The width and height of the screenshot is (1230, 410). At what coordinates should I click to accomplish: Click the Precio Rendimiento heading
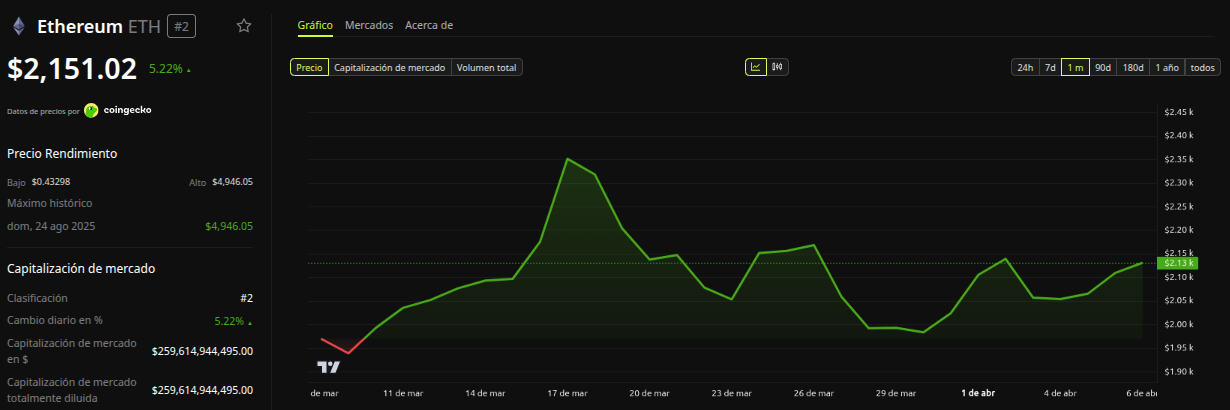tap(62, 153)
